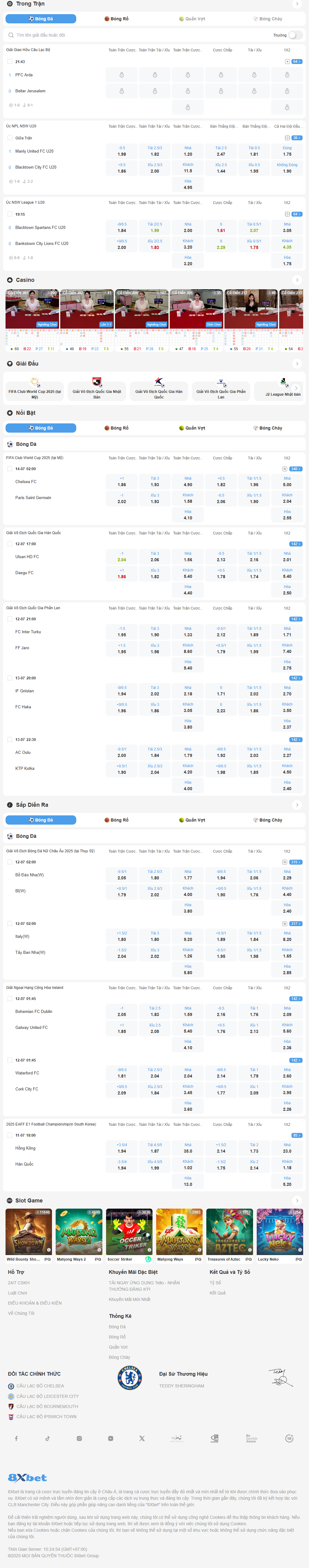
Task: Toggle the Thường odds switch
Action: (295, 35)
